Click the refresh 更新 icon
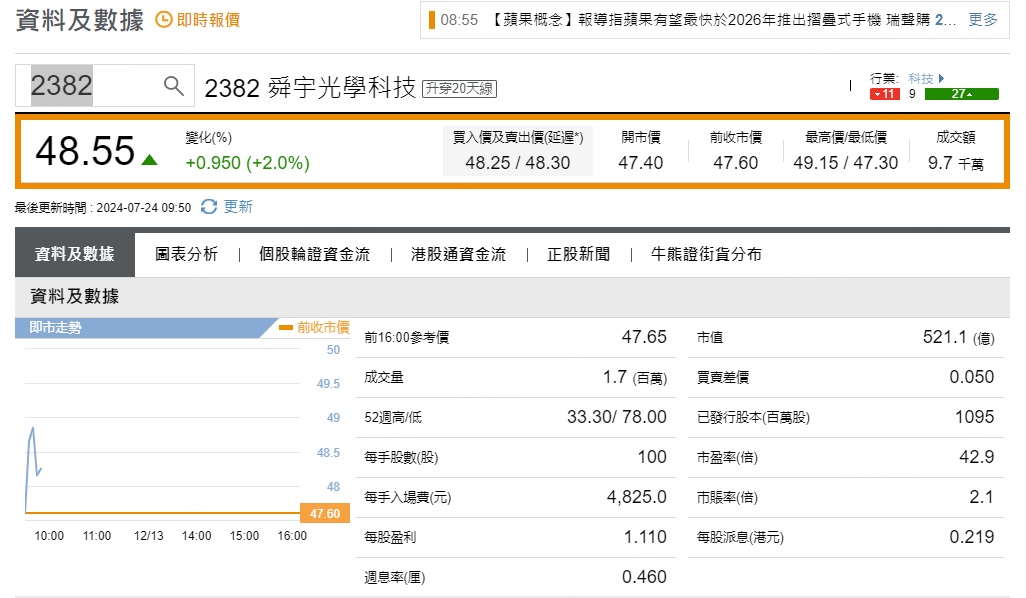Image resolution: width=1026 pixels, height=598 pixels. pos(209,207)
